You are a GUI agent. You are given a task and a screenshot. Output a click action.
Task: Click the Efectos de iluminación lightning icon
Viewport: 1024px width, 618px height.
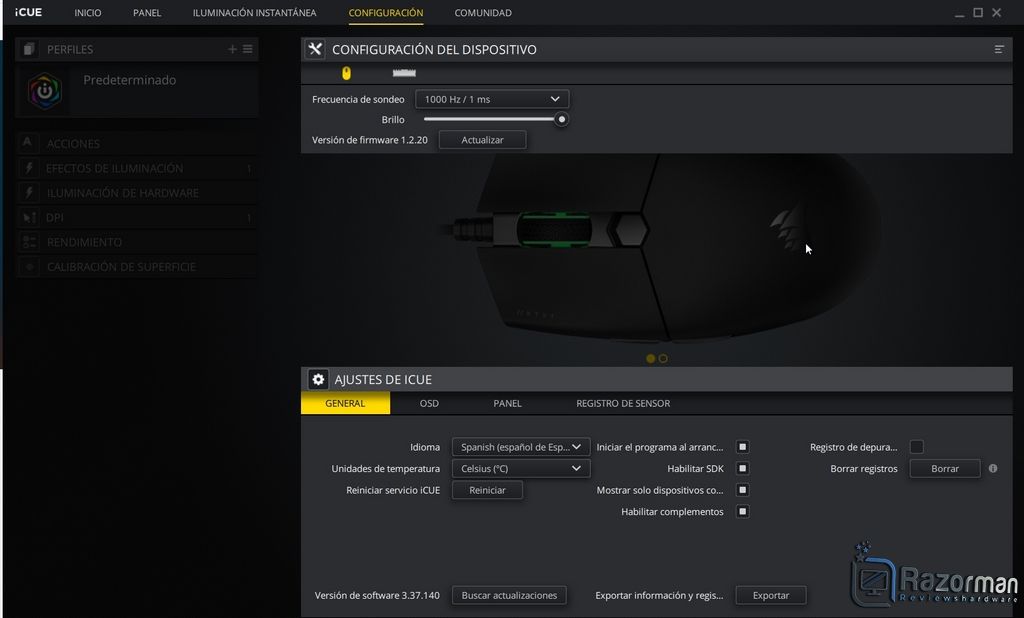pos(28,168)
